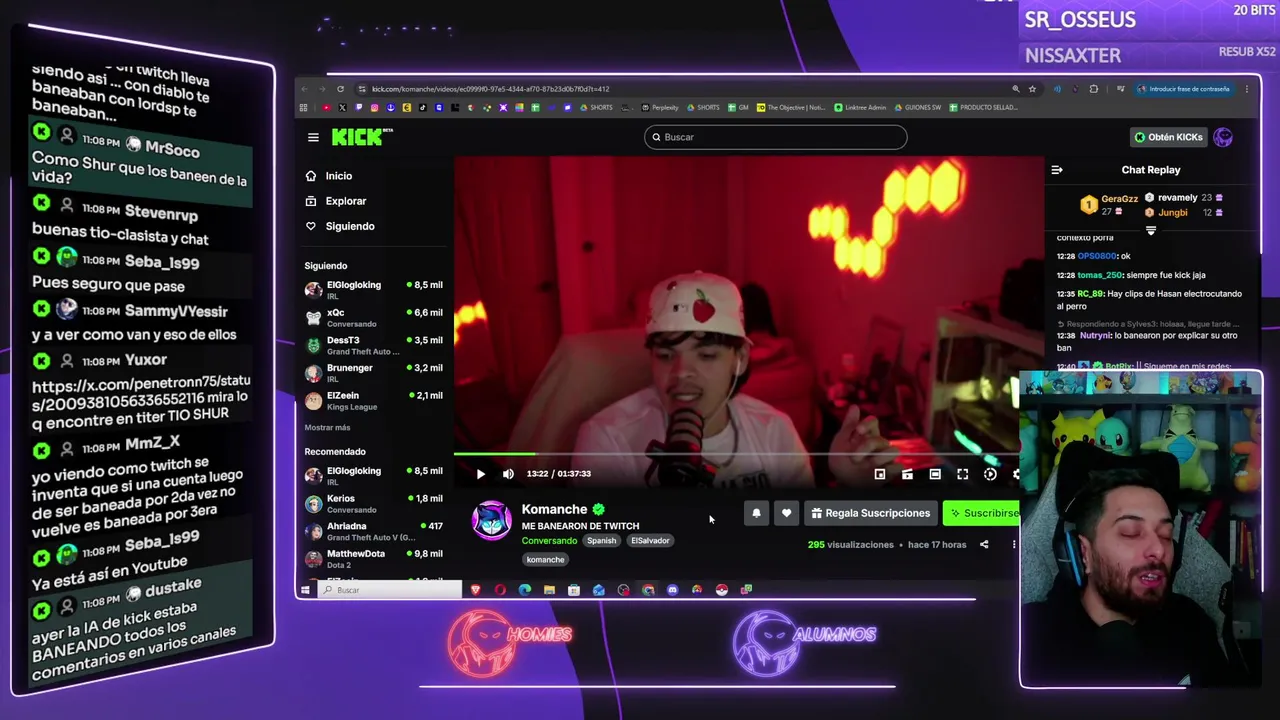This screenshot has width=1280, height=720.
Task: Play the Komanche video
Action: [480, 474]
